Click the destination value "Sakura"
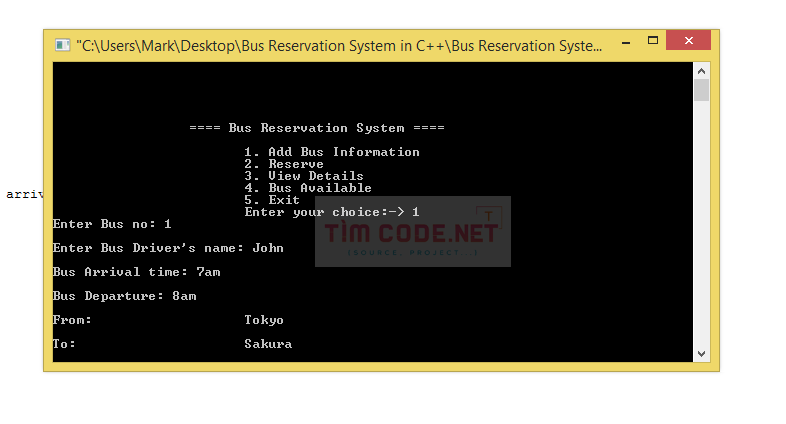The image size is (786, 424). [x=268, y=344]
